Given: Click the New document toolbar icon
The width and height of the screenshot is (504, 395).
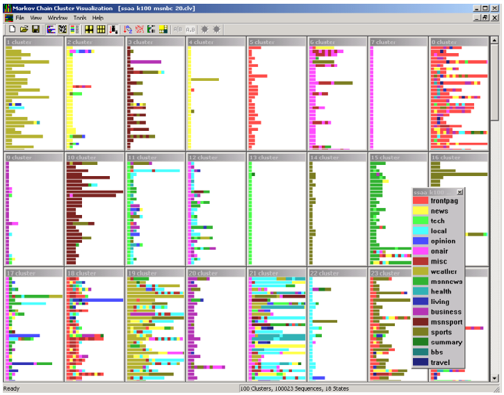Looking at the screenshot, I should (x=12, y=29).
